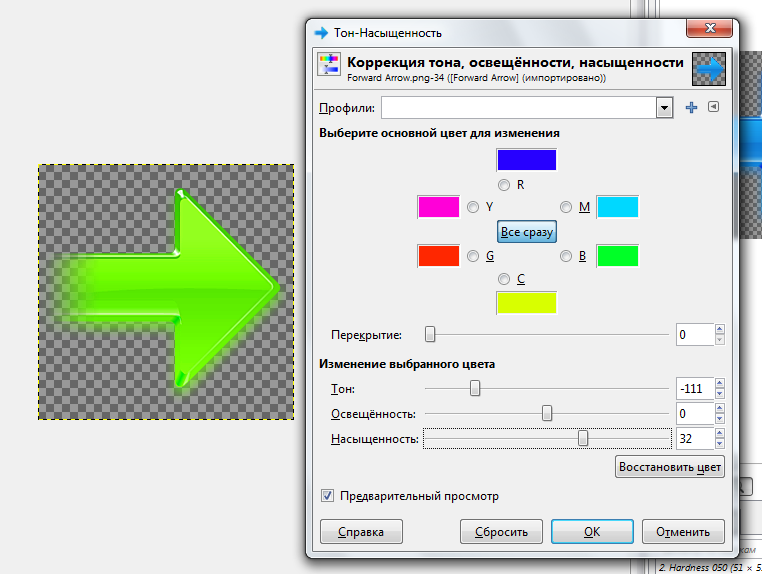
Task: Select the Y primary color radio button
Action: tap(473, 208)
